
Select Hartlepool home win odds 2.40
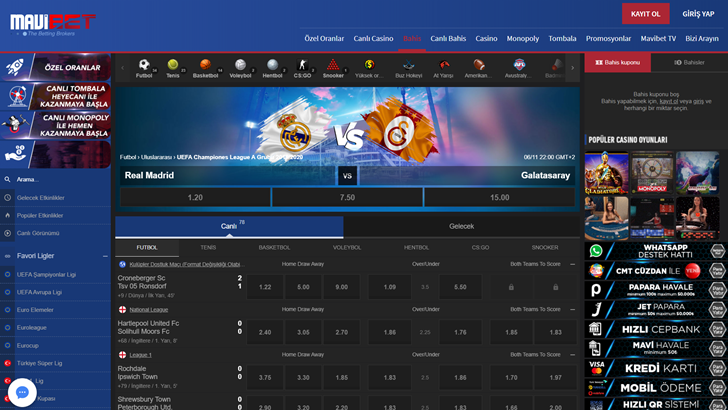coord(265,332)
